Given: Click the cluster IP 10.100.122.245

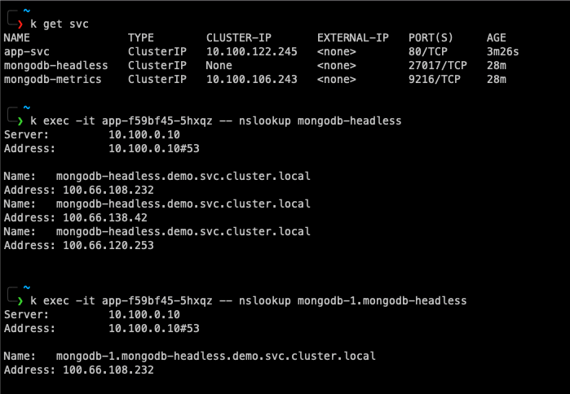Looking at the screenshot, I should (252, 52).
